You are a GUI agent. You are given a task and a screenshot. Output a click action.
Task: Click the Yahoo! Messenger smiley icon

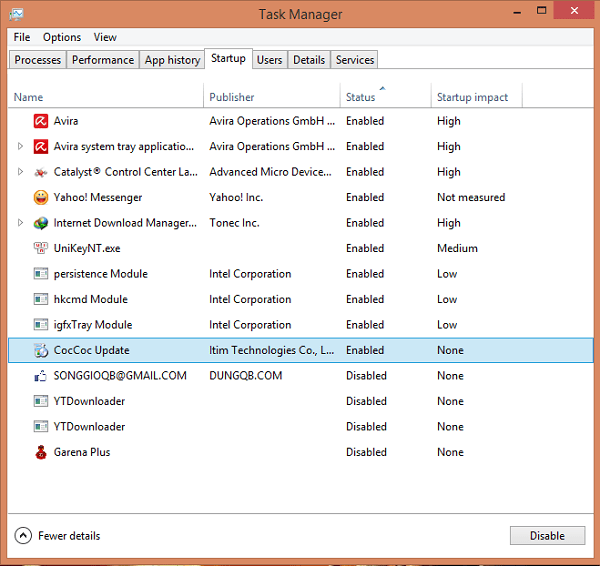(41, 197)
